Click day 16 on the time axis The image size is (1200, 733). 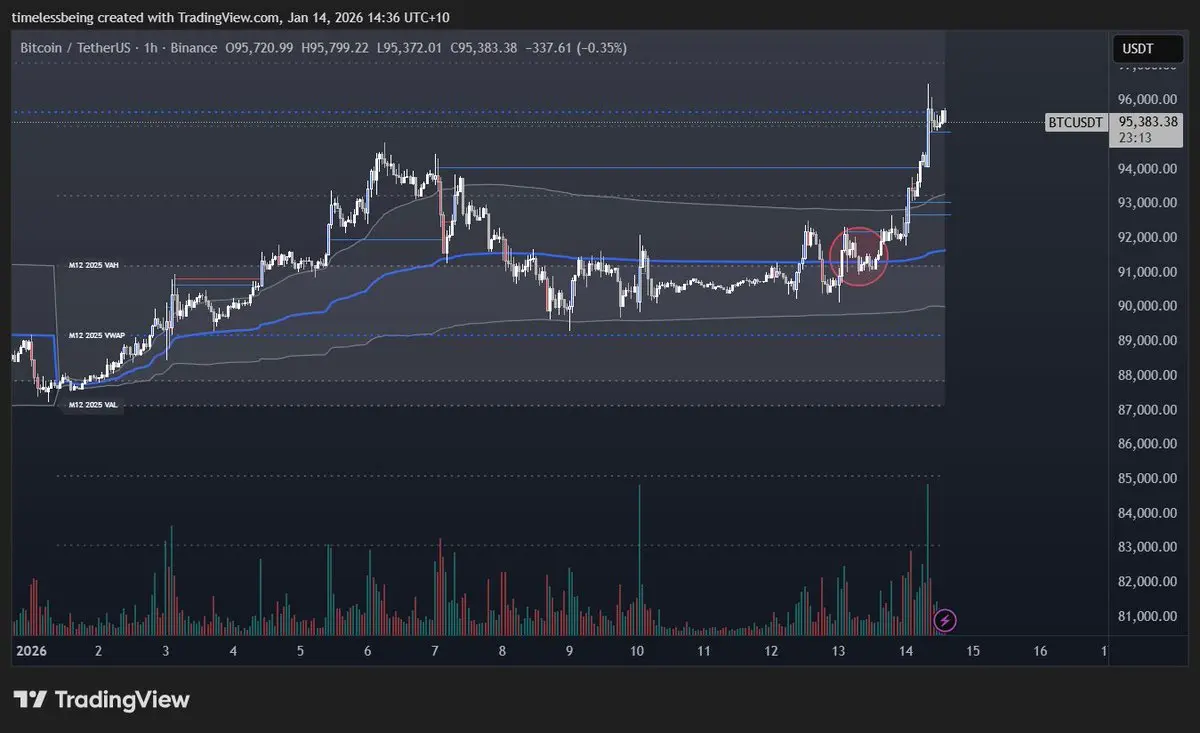coord(1040,651)
